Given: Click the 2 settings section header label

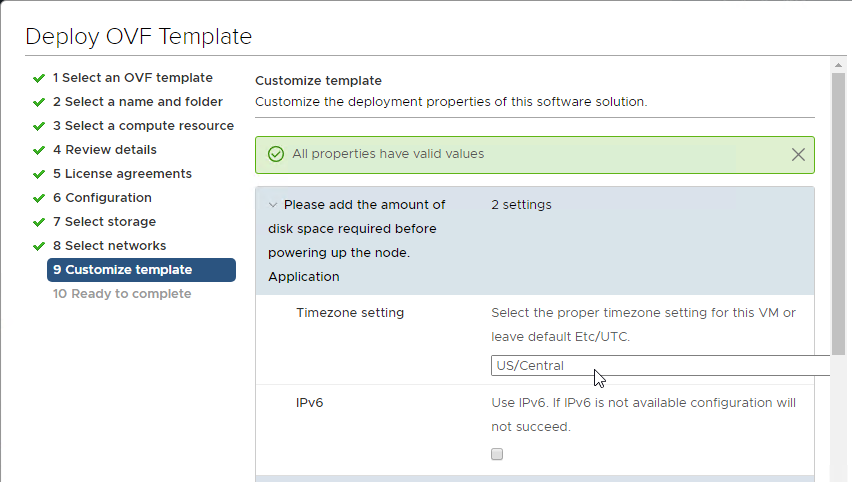Looking at the screenshot, I should pos(521,205).
